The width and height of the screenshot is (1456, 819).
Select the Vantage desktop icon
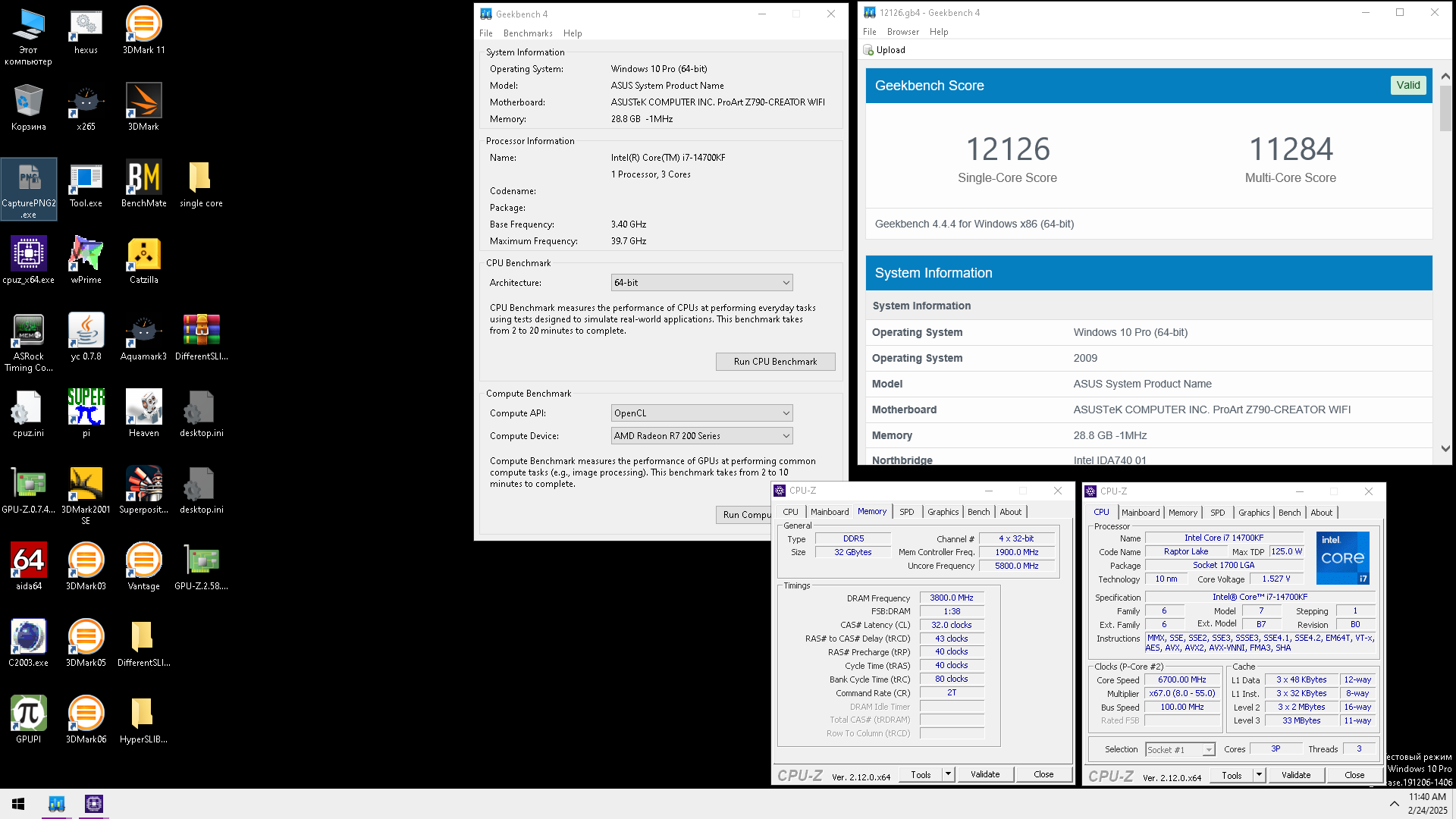click(x=143, y=566)
